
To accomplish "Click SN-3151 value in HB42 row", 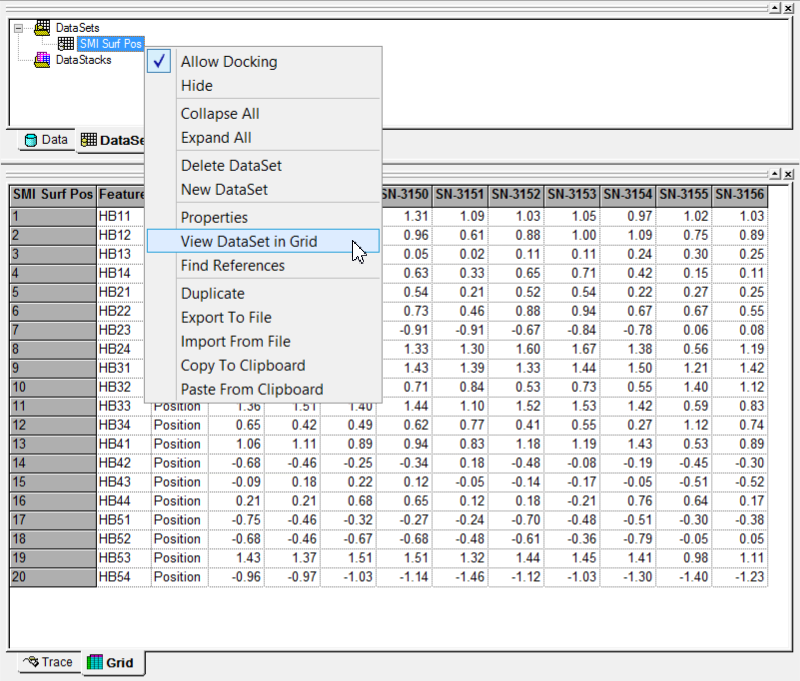I will point(460,463).
